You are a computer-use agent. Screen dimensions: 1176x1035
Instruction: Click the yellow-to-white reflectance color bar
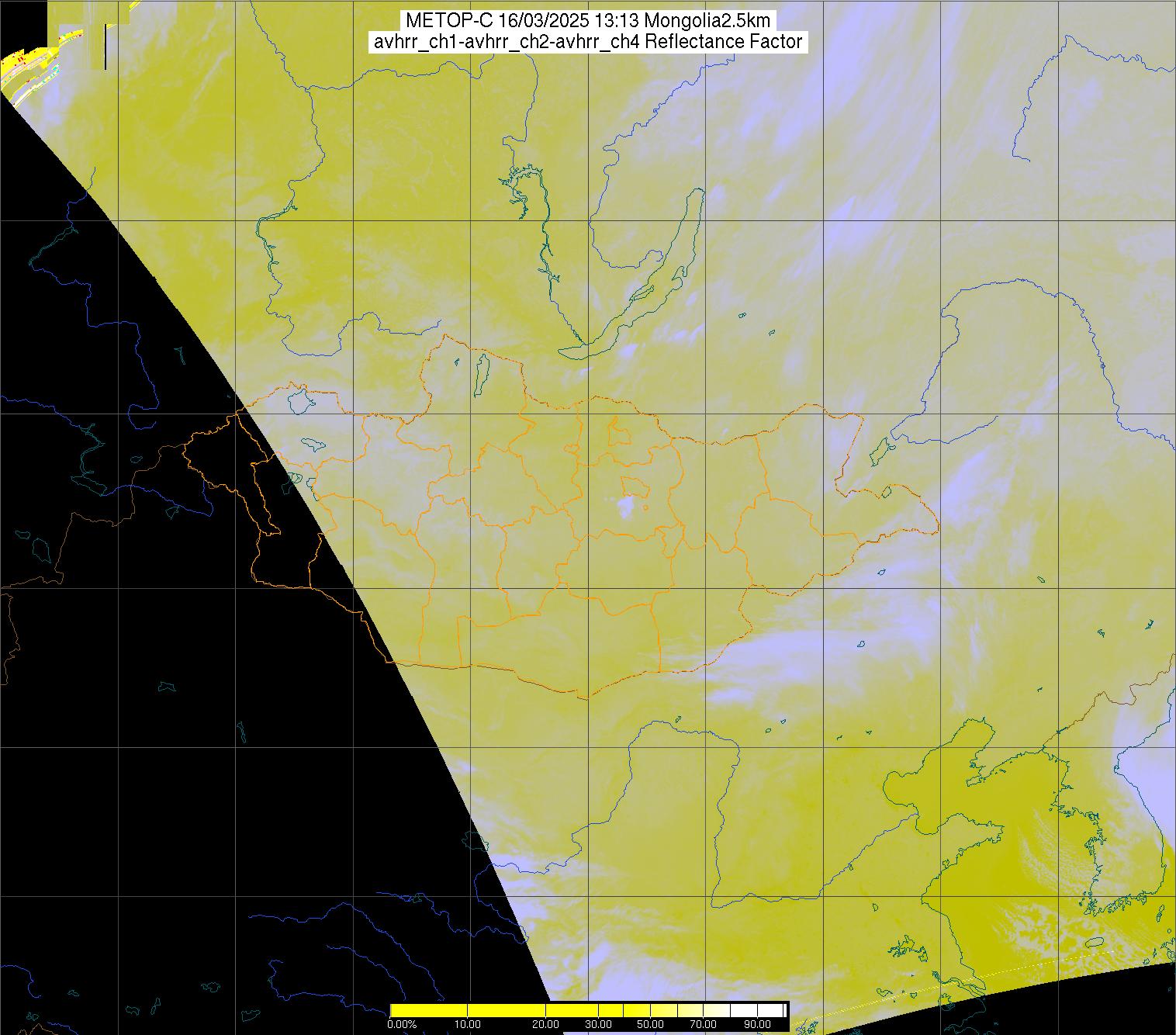tap(588, 1010)
